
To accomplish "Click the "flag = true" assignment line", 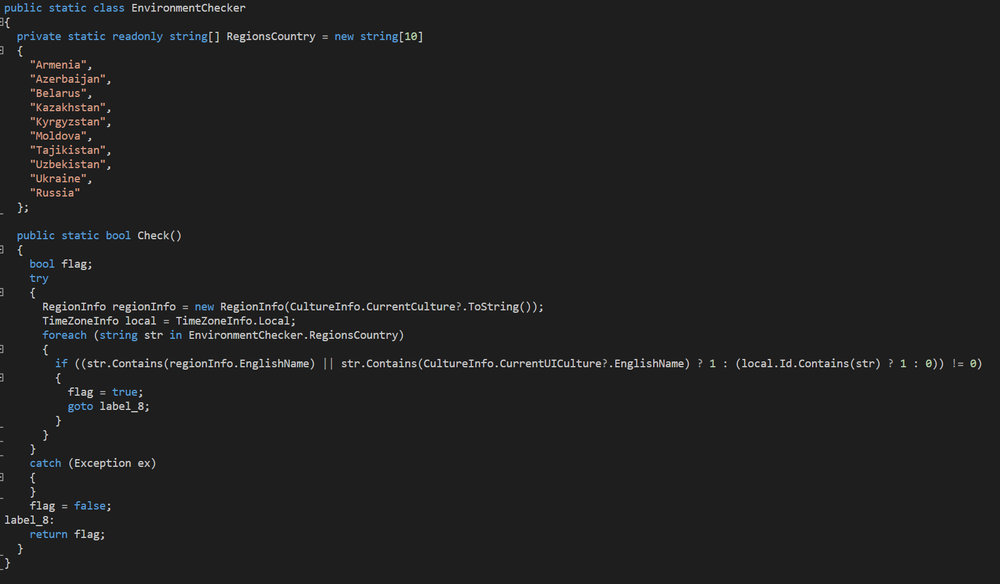I will click(x=105, y=393).
